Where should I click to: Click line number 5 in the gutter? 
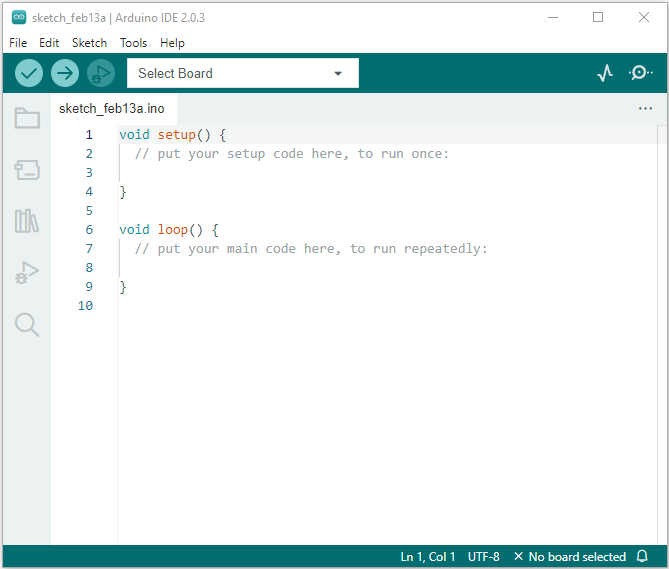click(x=89, y=211)
